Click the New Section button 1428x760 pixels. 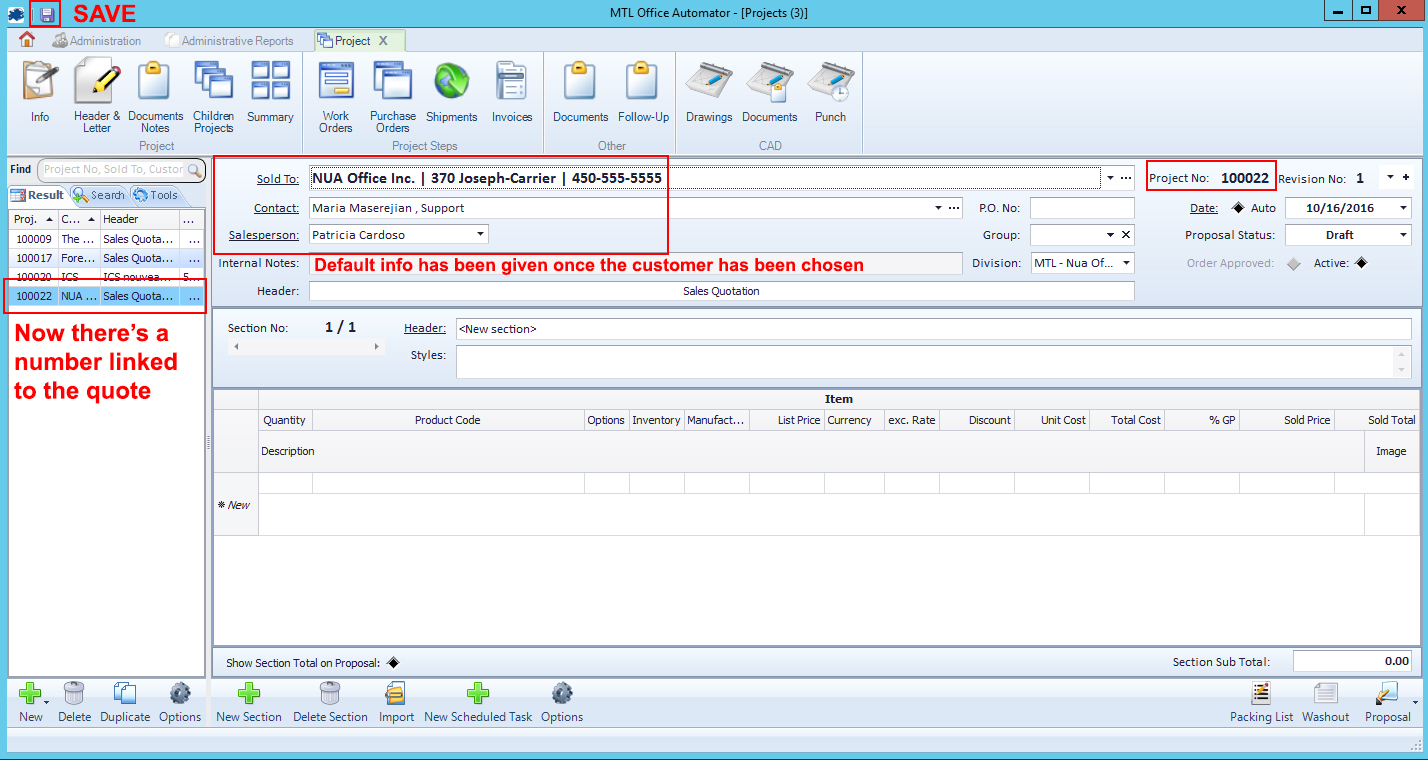point(249,703)
